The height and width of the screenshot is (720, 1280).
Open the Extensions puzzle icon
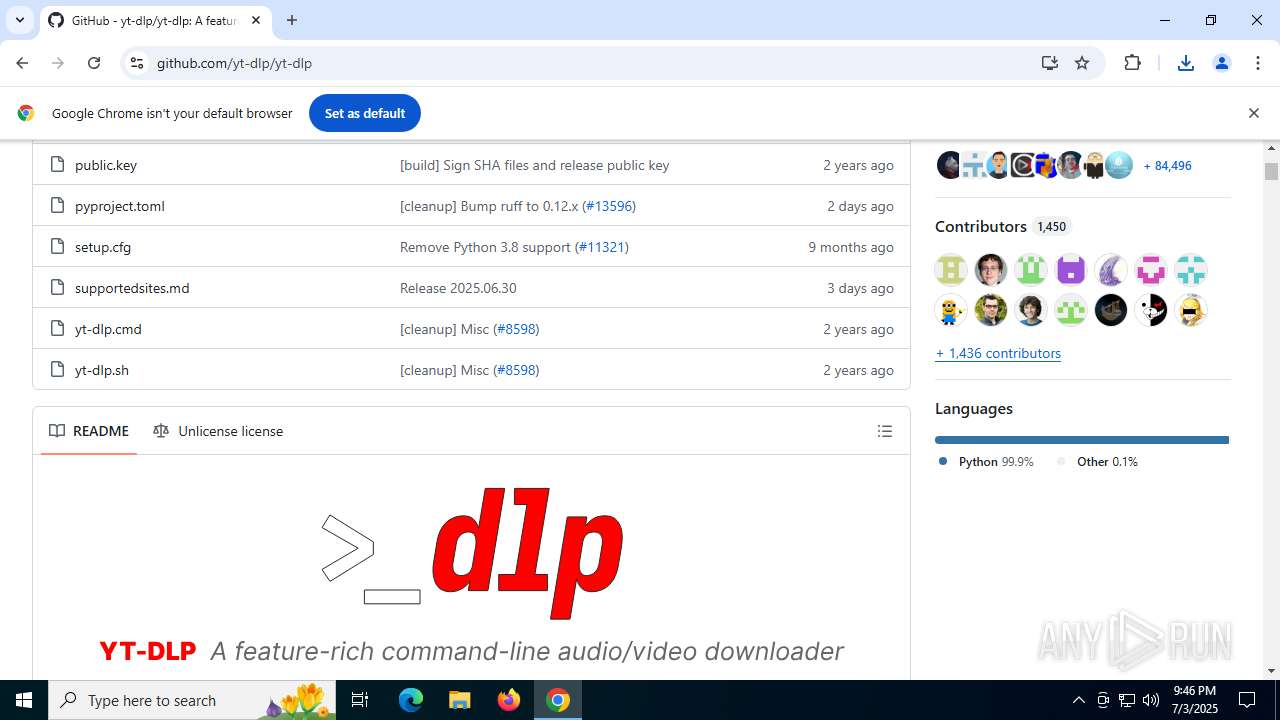pos(1132,63)
